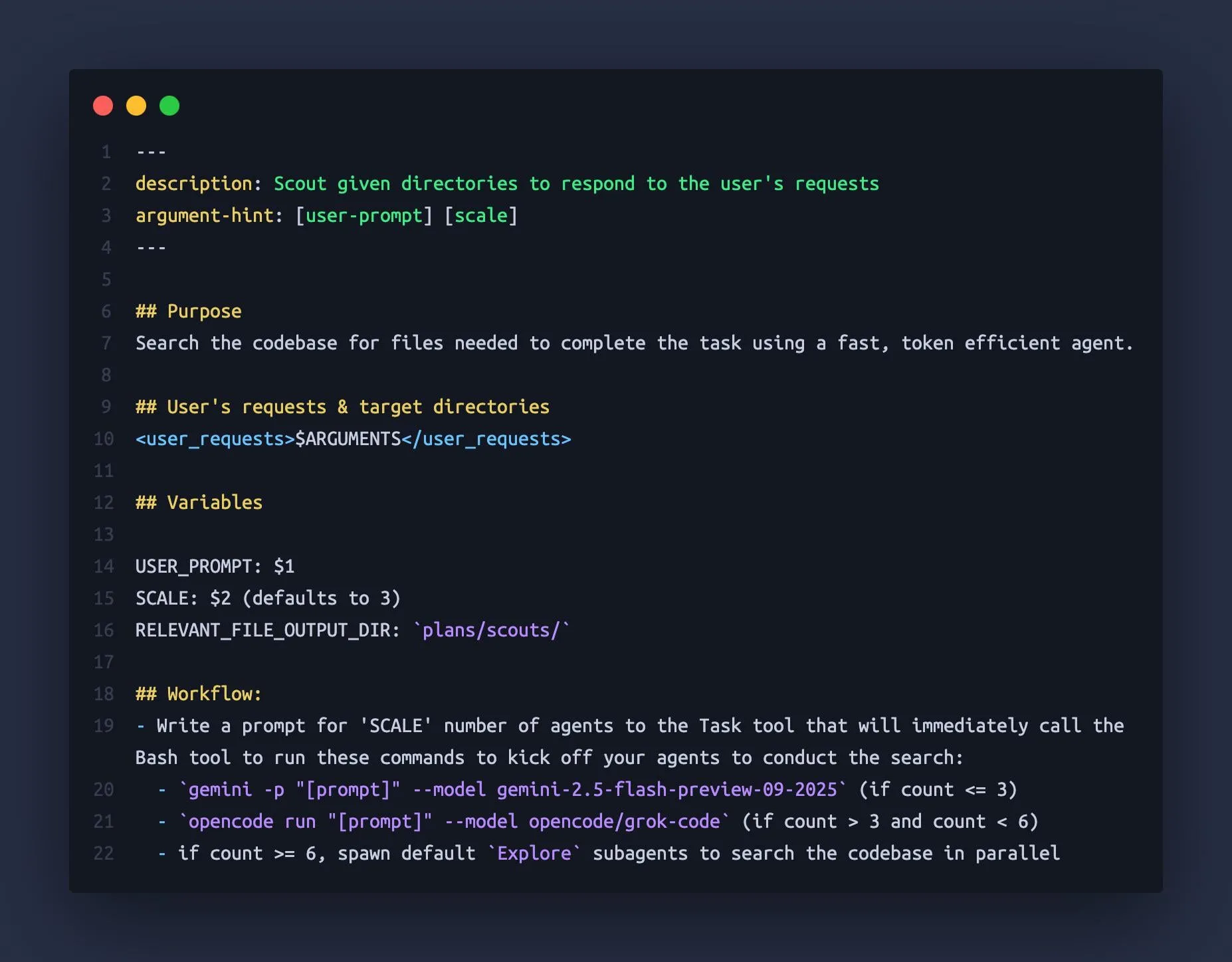Click the 'description' key in frontmatter
Viewport: 1232px width, 962px height.
pyautogui.click(x=193, y=183)
